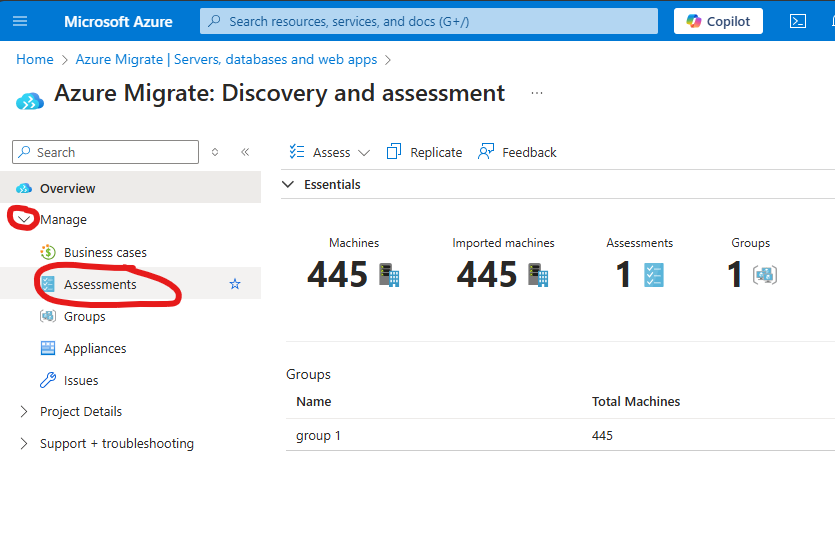Open Cloud Shell from top bar

point(798,21)
